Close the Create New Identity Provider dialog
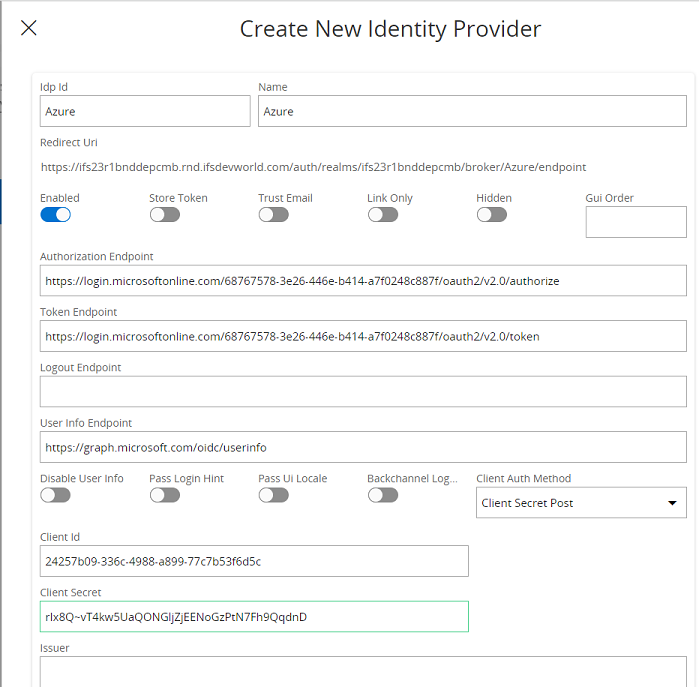Image resolution: width=699 pixels, height=687 pixels. pyautogui.click(x=29, y=28)
